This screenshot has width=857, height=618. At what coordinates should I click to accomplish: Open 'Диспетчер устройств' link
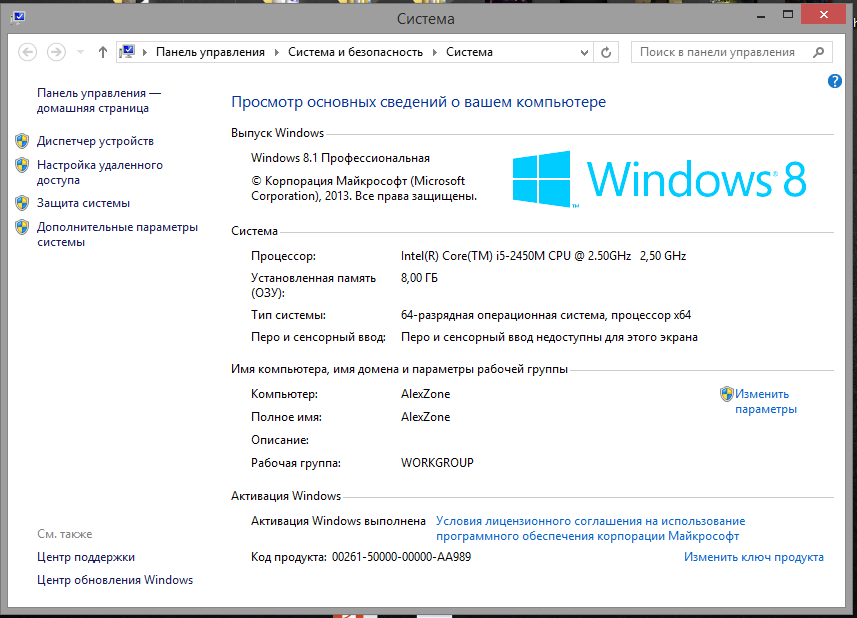(x=95, y=141)
